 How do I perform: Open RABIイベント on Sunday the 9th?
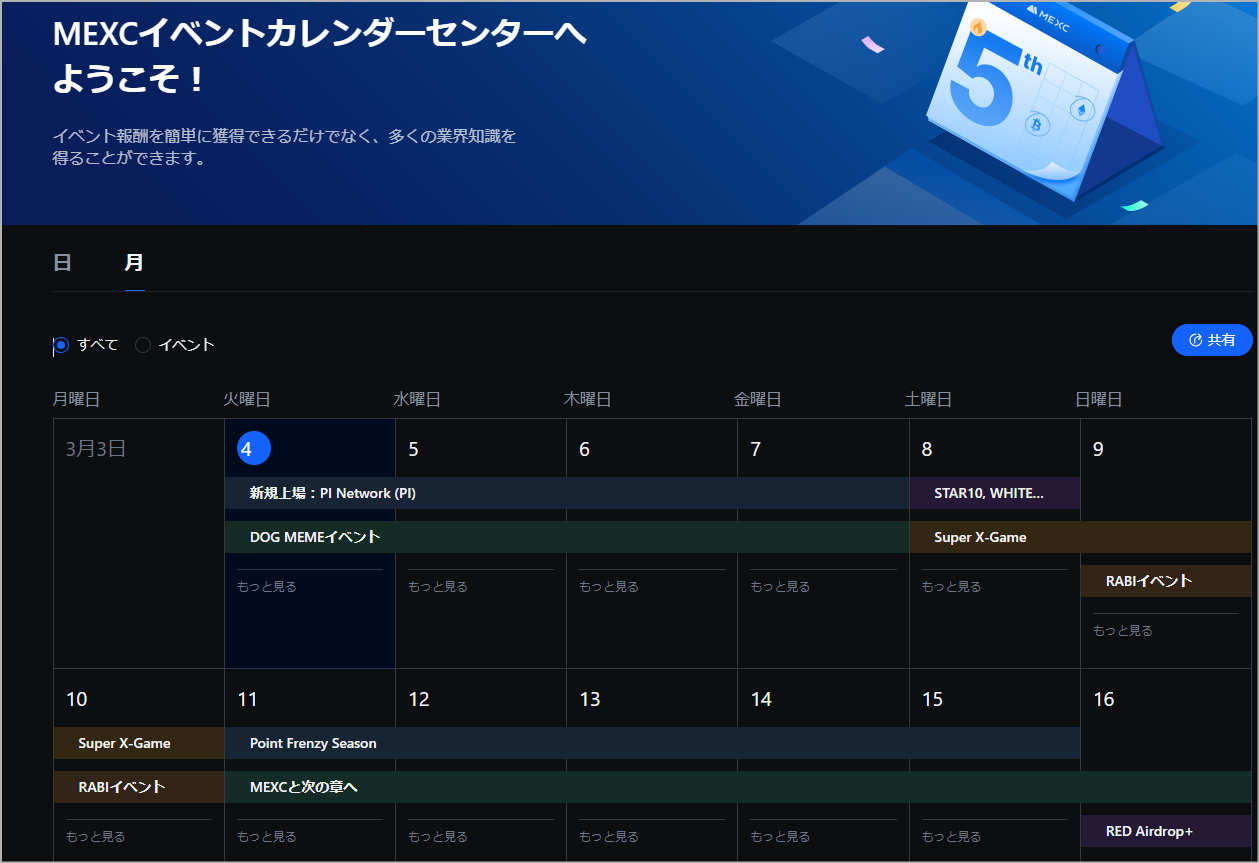click(1149, 581)
